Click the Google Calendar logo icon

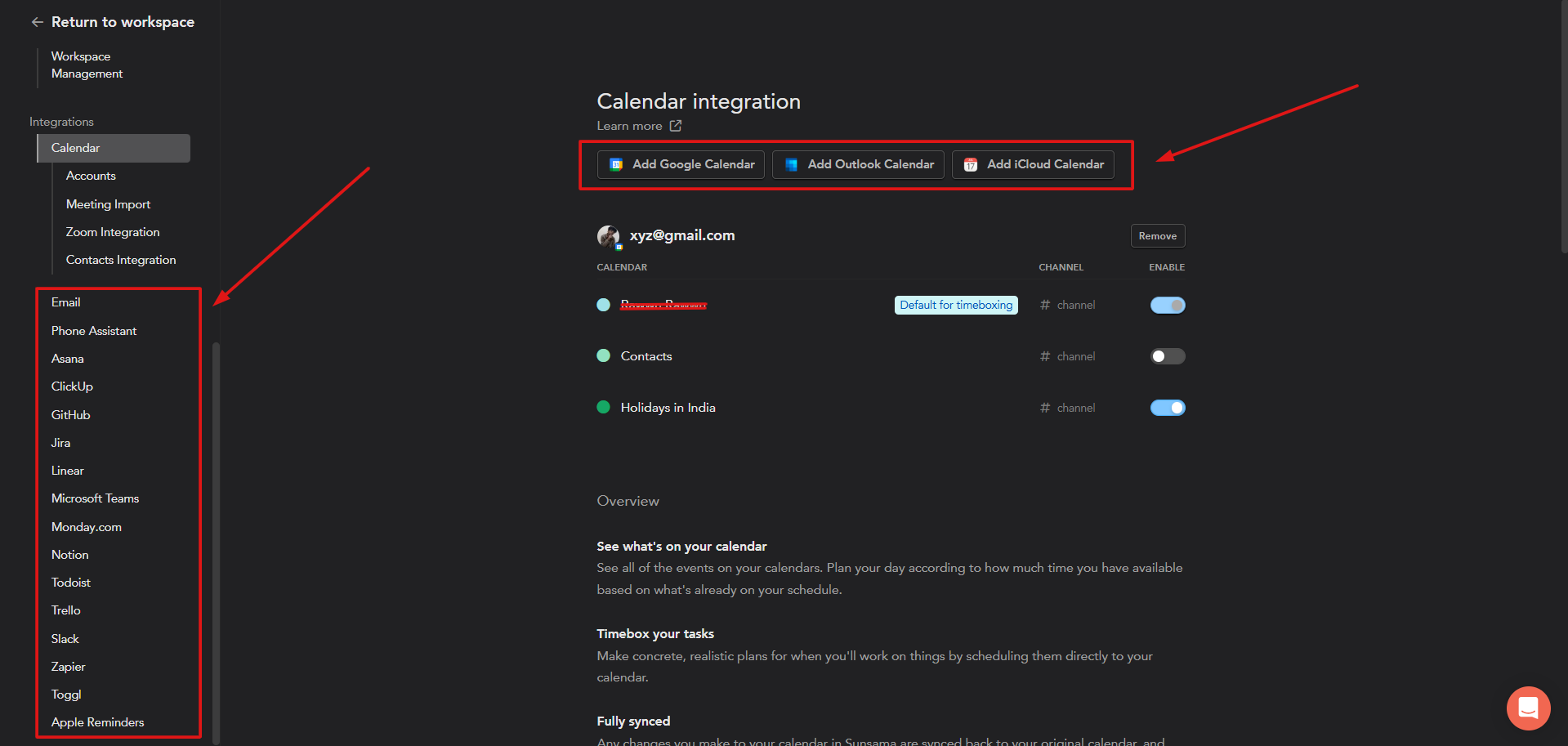coord(617,164)
